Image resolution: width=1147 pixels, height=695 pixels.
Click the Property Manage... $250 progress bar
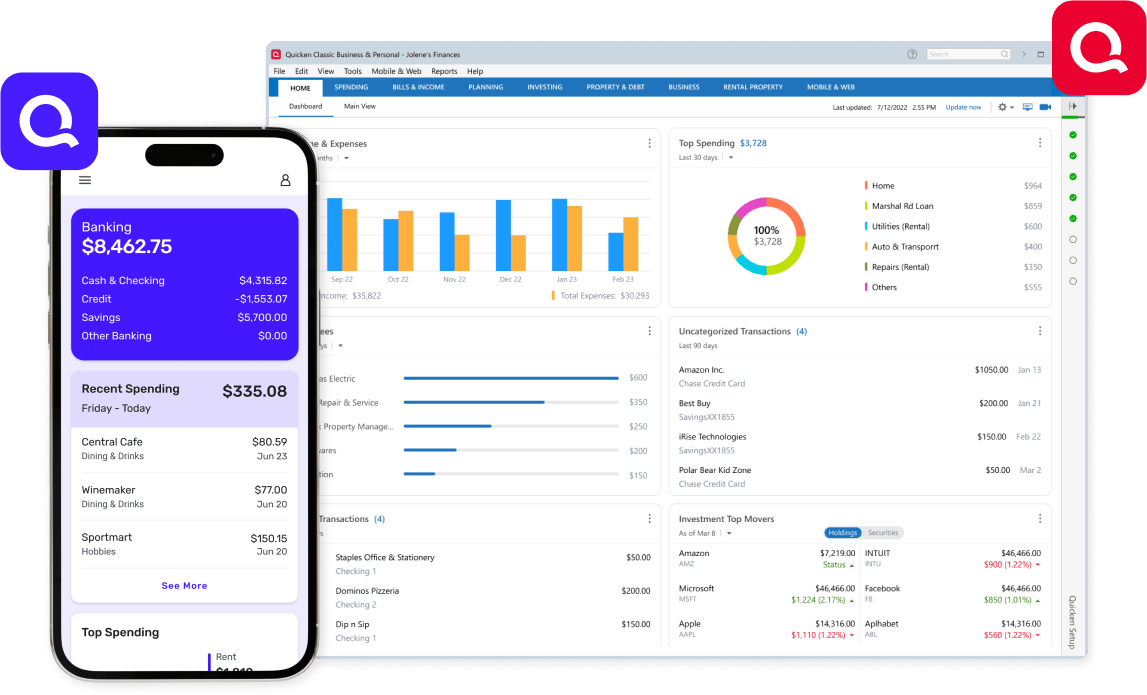(511, 427)
